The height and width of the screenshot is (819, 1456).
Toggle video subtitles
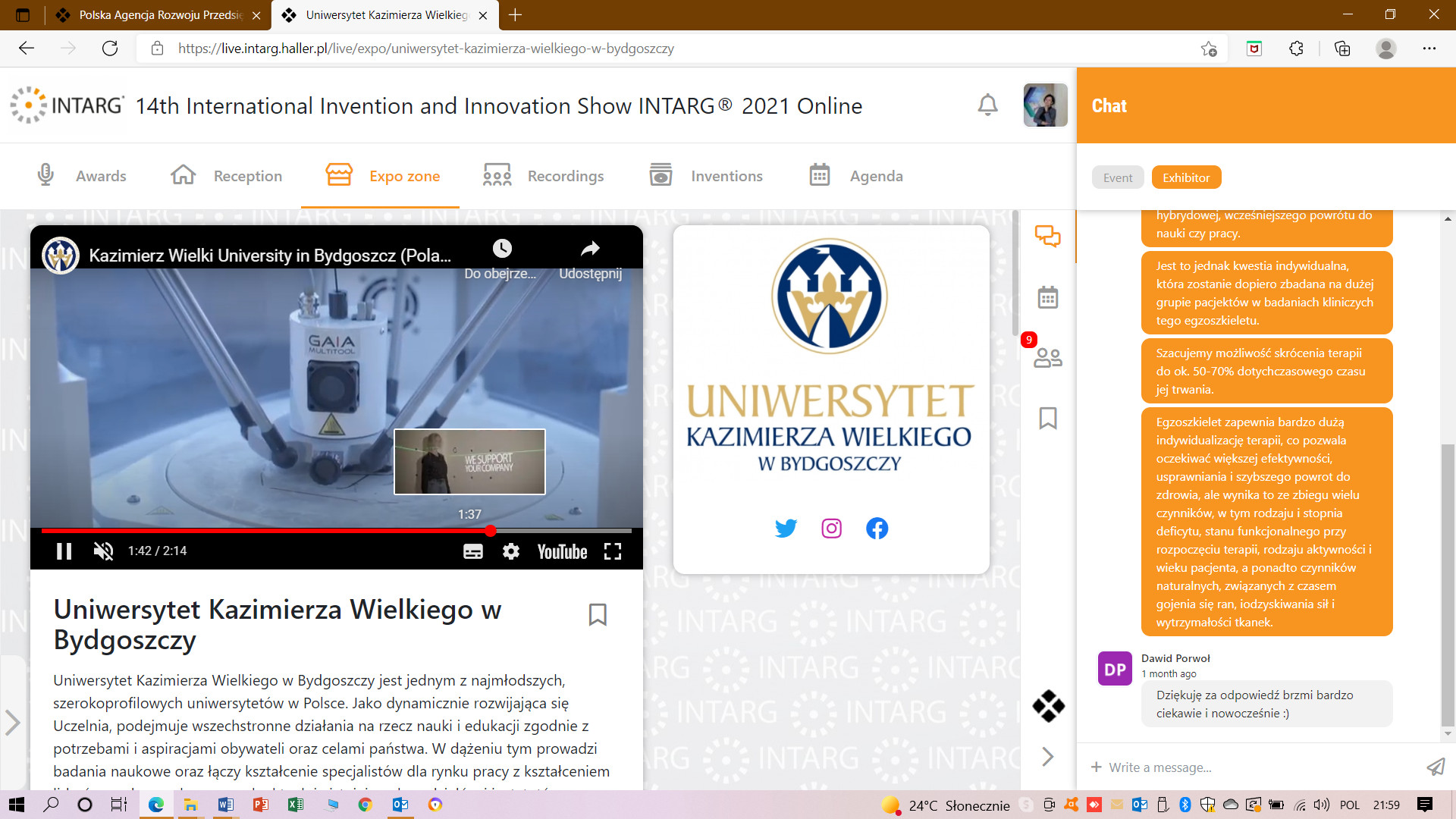(x=473, y=551)
